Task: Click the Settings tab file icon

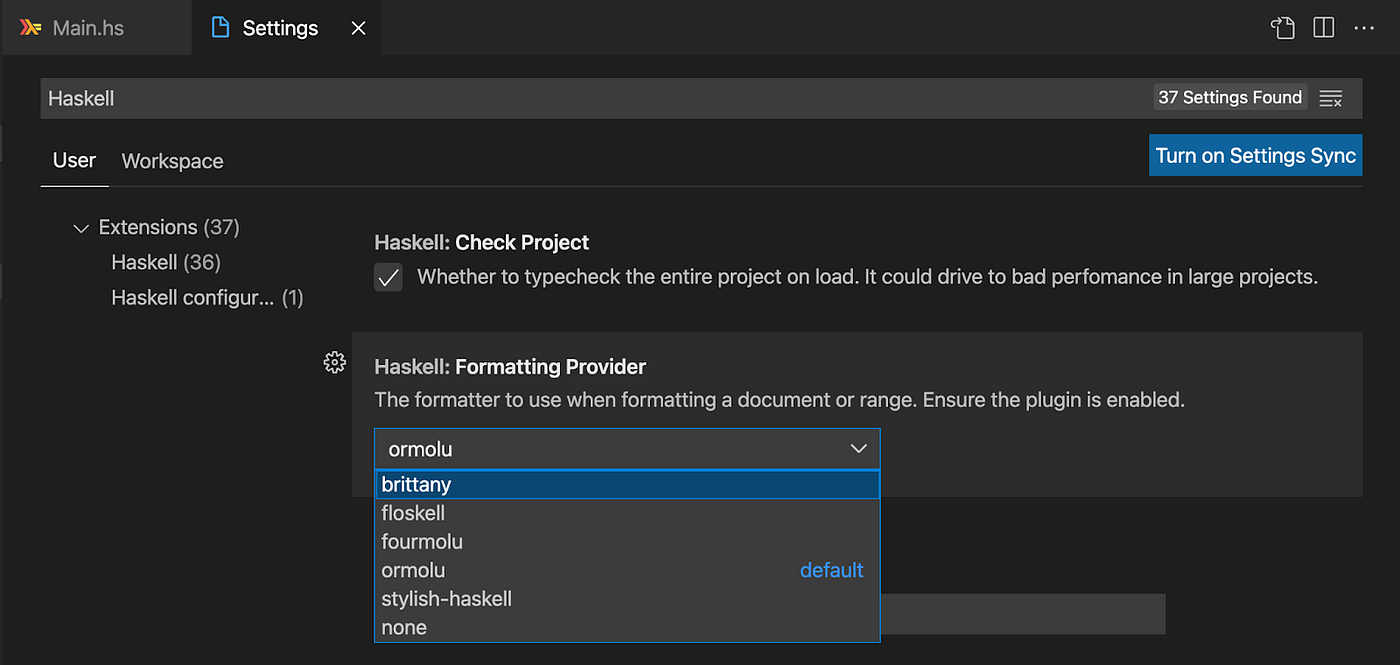Action: [220, 28]
